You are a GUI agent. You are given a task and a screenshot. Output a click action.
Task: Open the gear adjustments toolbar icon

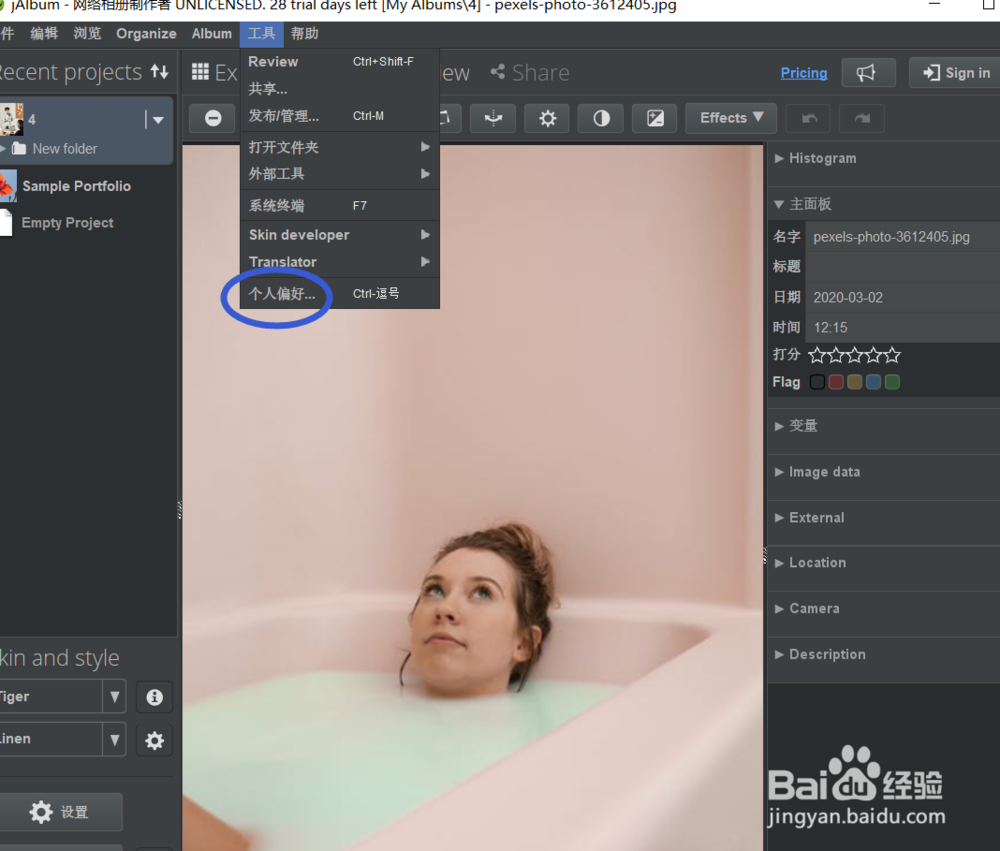tap(547, 118)
